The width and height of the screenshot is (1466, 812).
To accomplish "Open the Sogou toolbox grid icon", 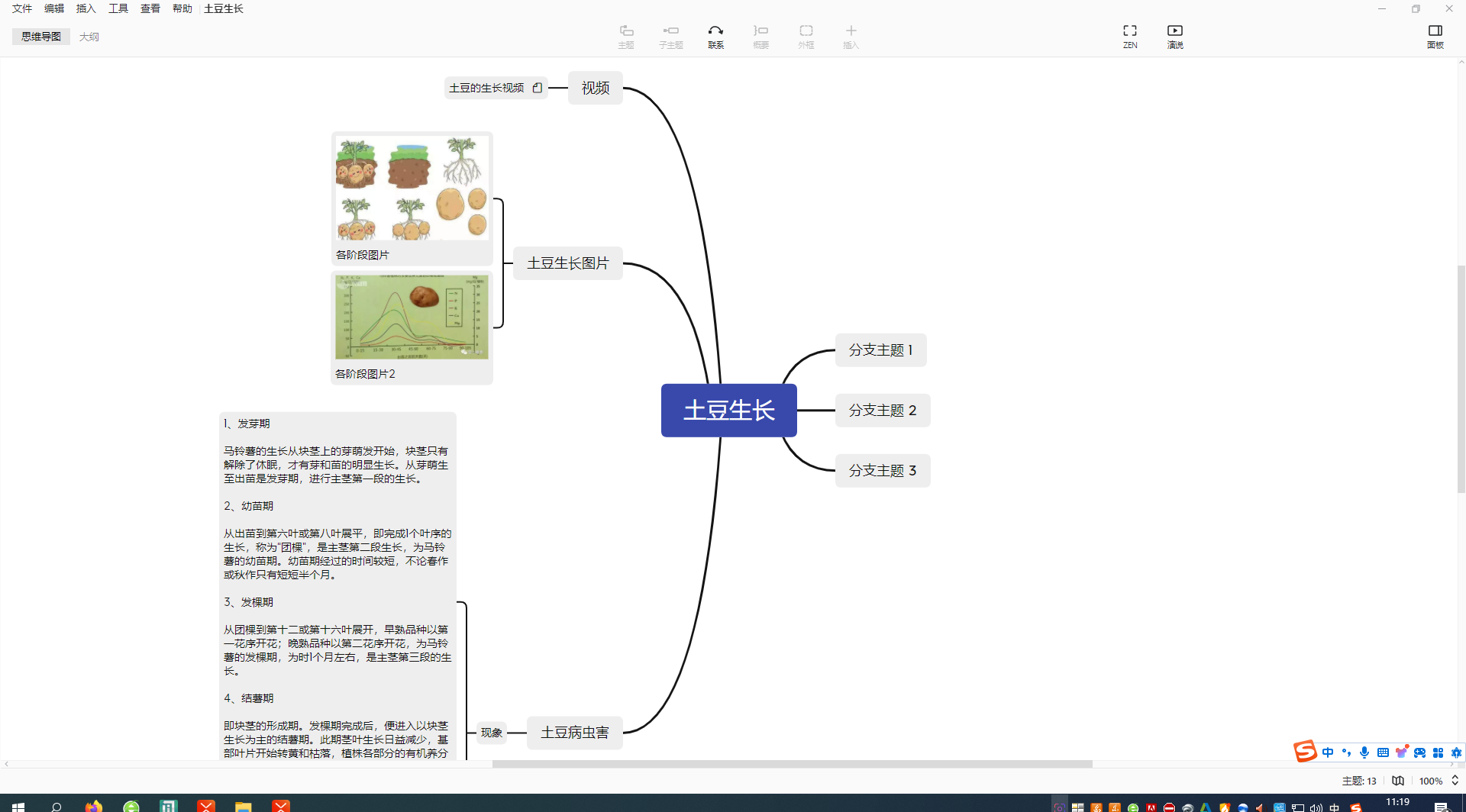I will coord(1438,752).
